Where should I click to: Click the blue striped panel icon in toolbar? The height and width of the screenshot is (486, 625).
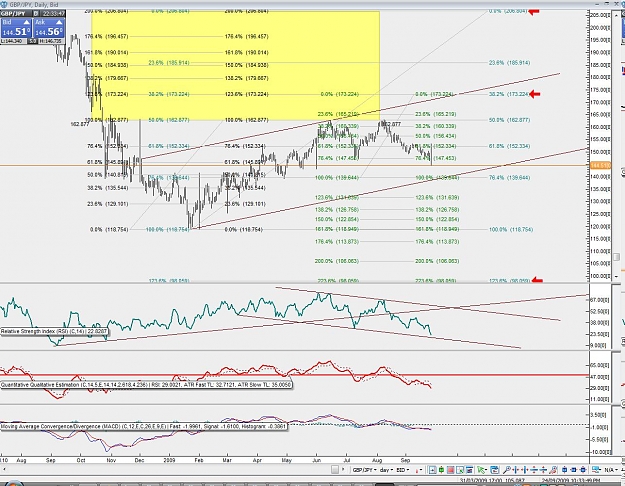[x=469, y=470]
